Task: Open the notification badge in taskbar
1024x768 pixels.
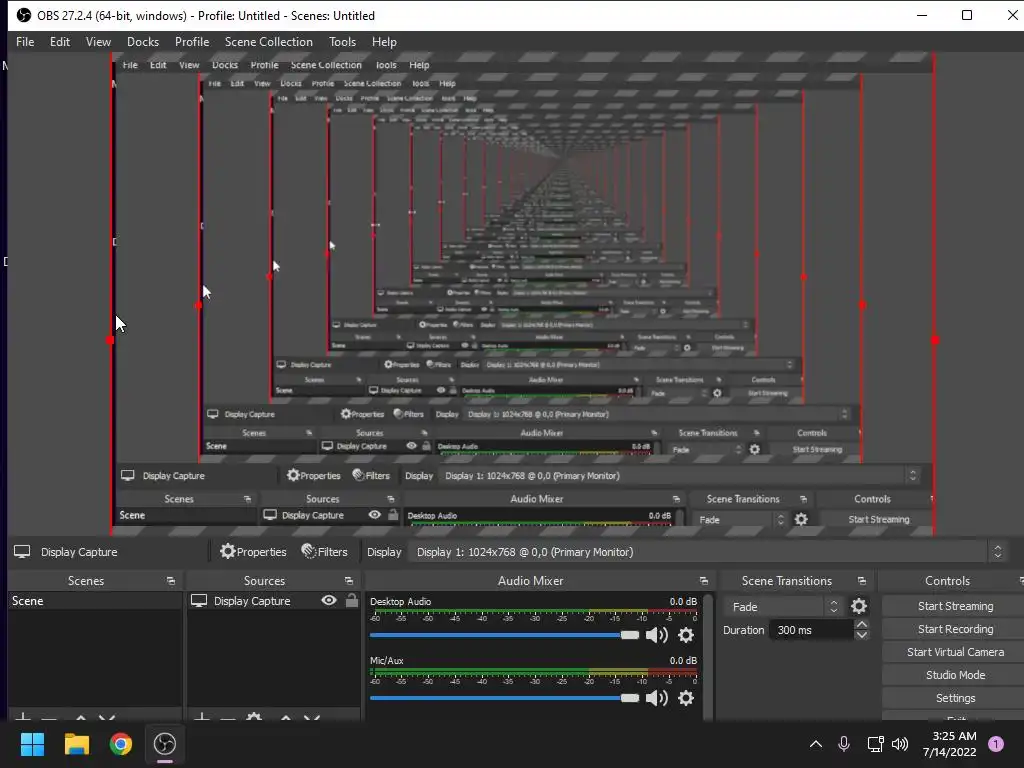Action: [x=996, y=744]
